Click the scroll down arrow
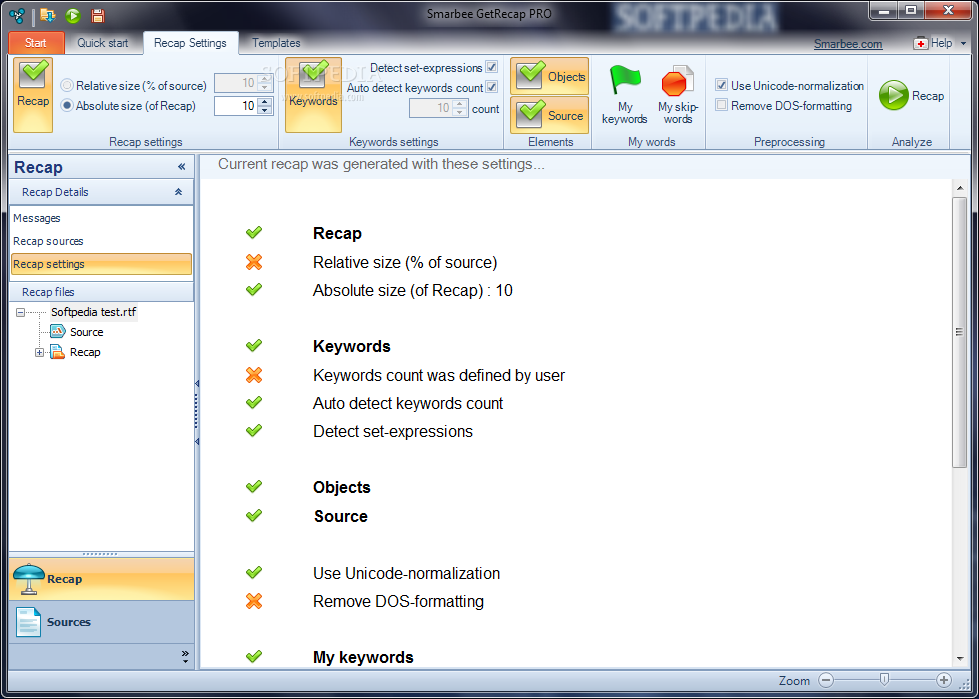Screen dimensions: 979x699 [x=959, y=658]
